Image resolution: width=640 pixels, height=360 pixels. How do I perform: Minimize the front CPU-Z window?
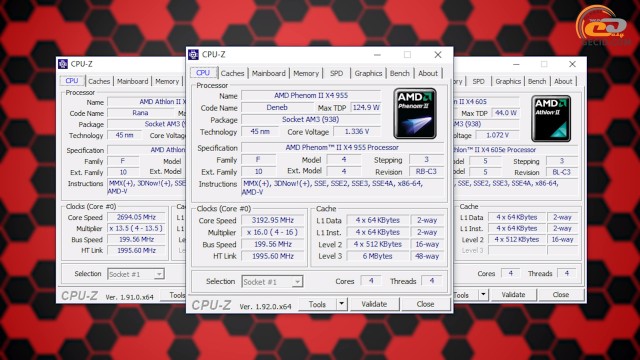pos(377,55)
